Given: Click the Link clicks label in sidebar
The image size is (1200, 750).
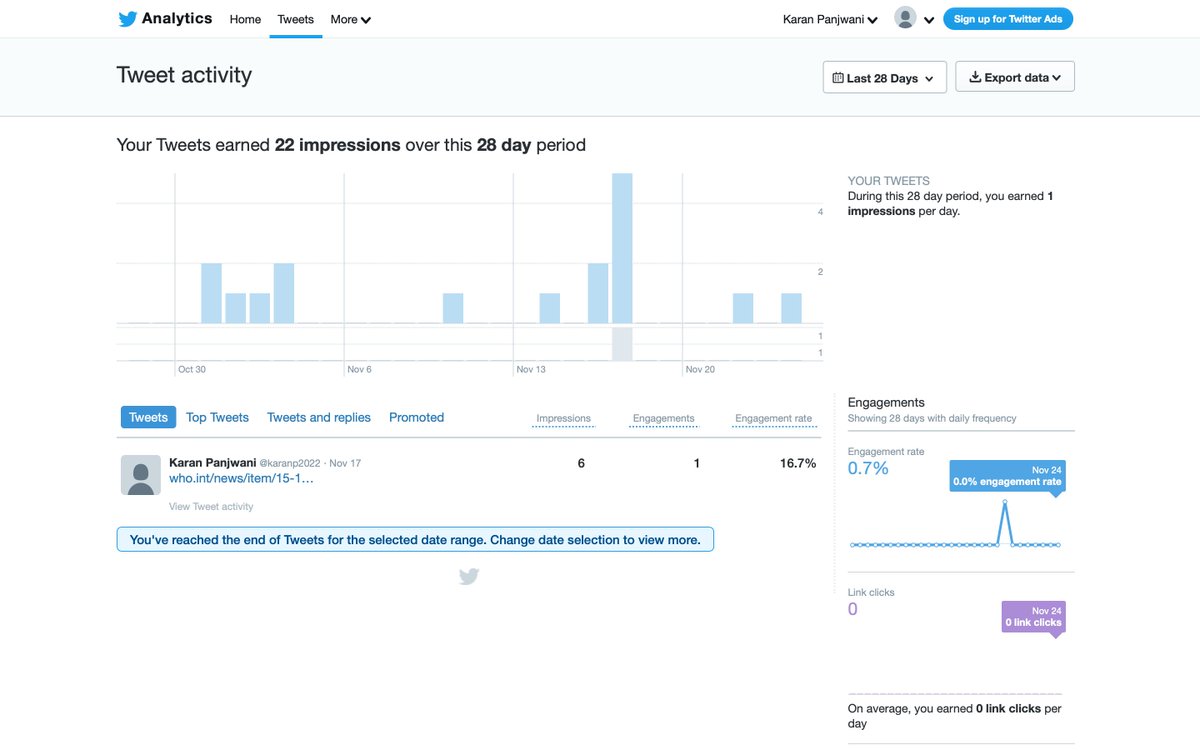Looking at the screenshot, I should click(871, 592).
